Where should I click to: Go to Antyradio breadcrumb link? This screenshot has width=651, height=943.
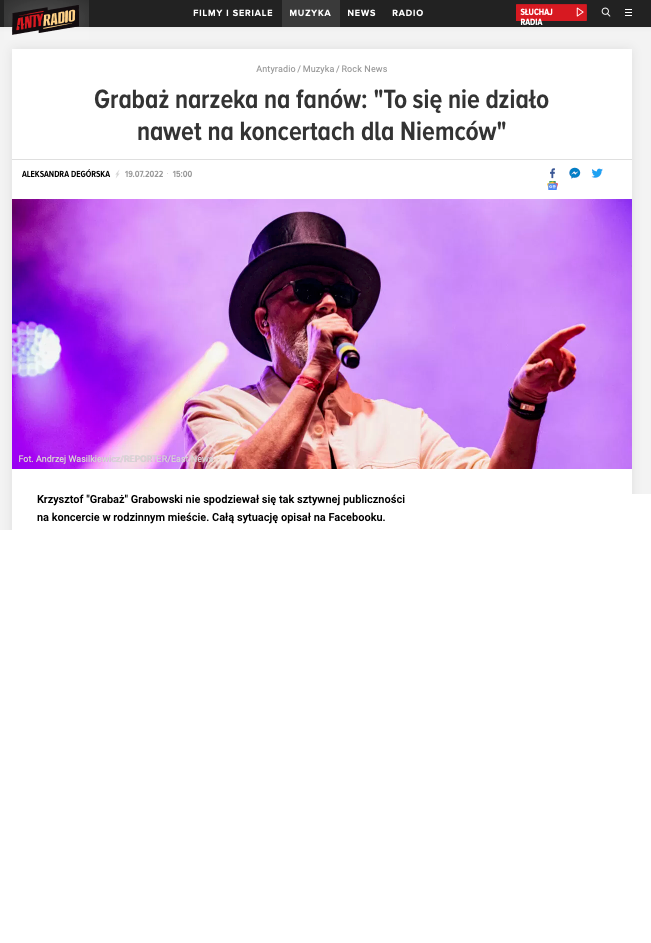tap(276, 69)
